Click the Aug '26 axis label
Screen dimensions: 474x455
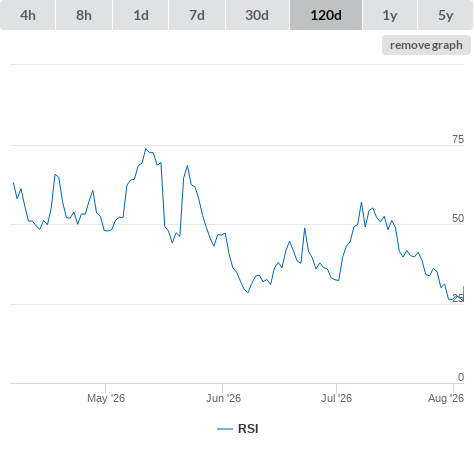pos(446,398)
